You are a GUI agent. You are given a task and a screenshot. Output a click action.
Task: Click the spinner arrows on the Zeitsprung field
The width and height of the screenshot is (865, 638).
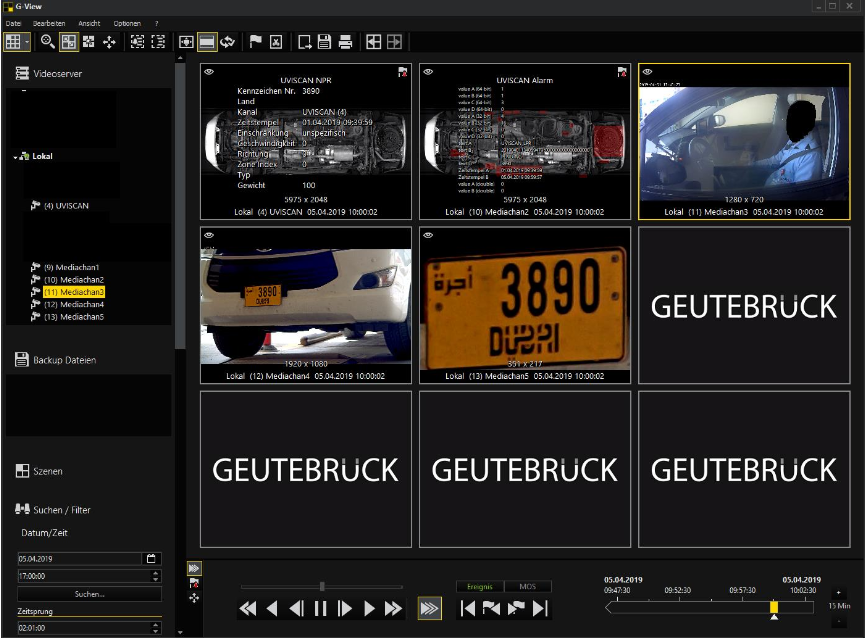pyautogui.click(x=156, y=628)
